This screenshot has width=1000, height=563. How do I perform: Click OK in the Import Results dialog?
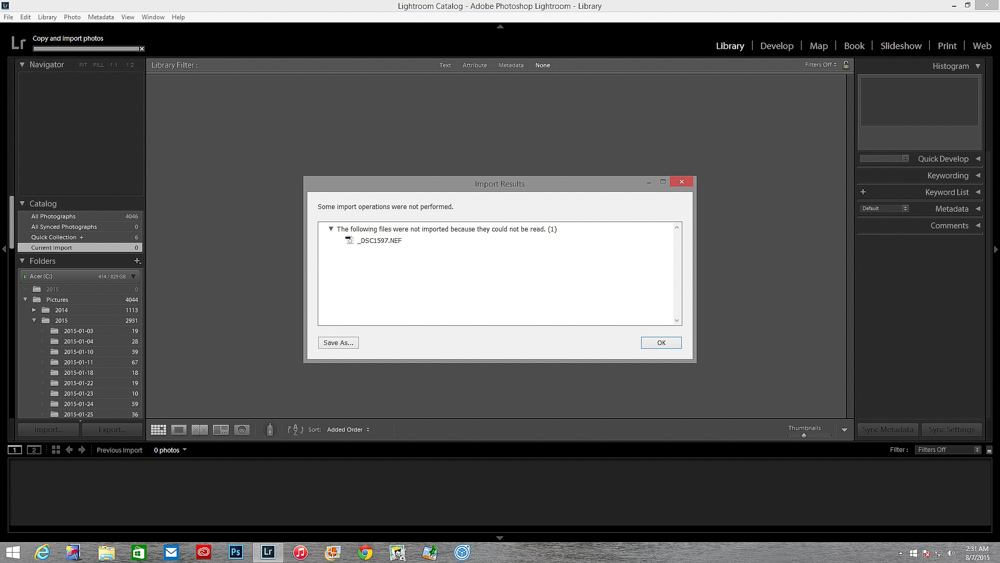click(661, 343)
